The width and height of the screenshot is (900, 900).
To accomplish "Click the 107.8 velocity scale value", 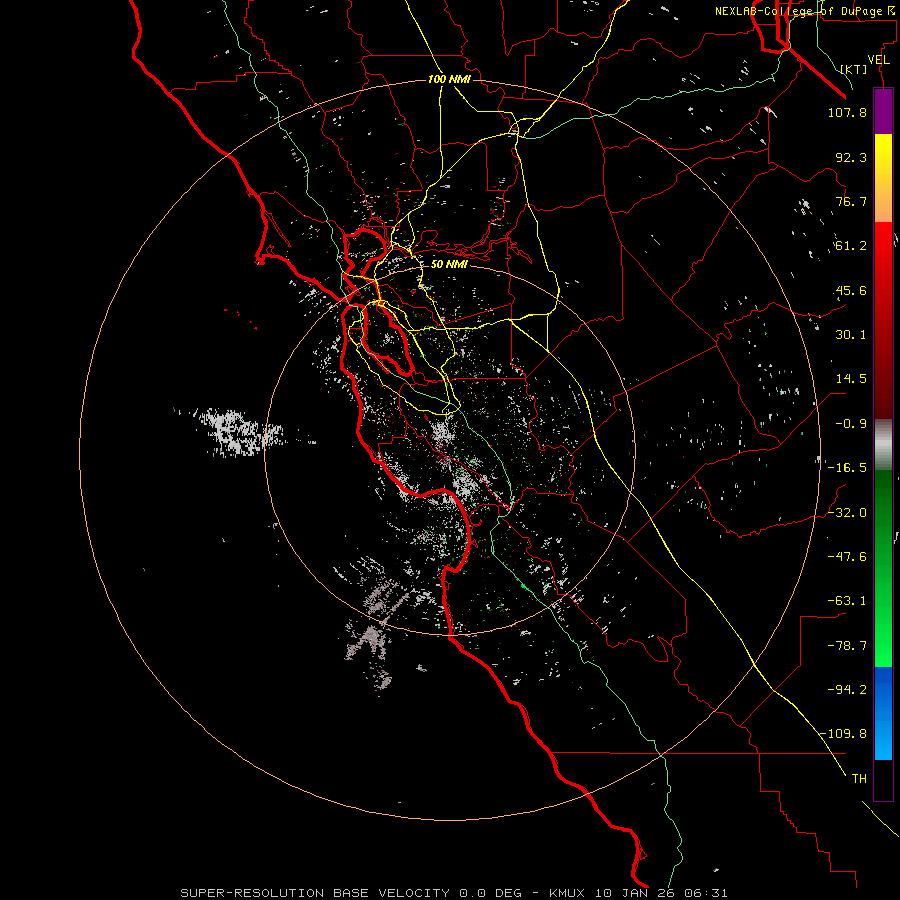I will coord(847,112).
